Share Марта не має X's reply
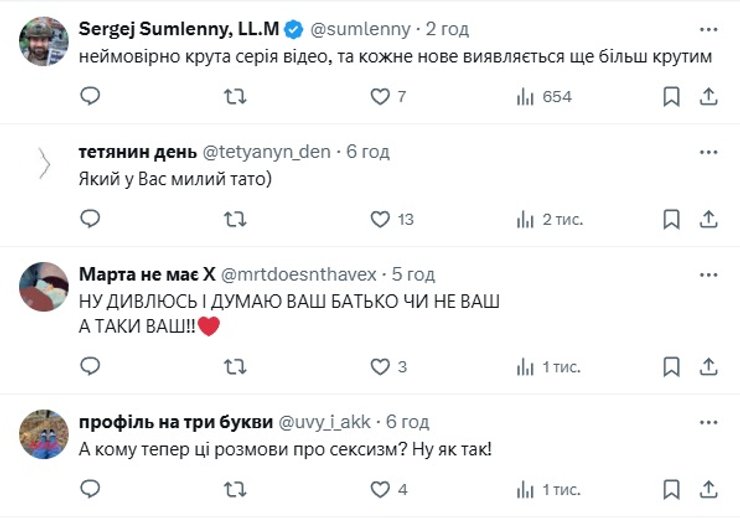The width and height of the screenshot is (740, 519). [707, 367]
